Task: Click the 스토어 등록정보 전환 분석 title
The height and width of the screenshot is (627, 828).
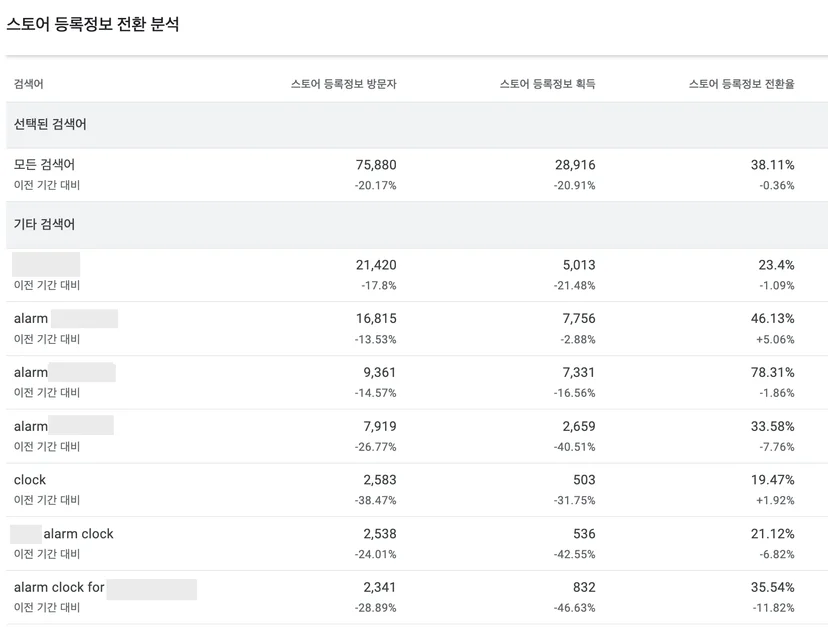Action: 93,24
